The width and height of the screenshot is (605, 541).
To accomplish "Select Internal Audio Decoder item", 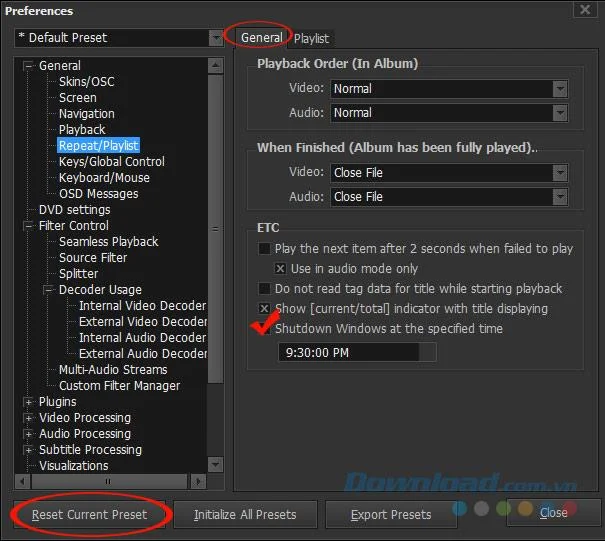I will click(x=142, y=338).
